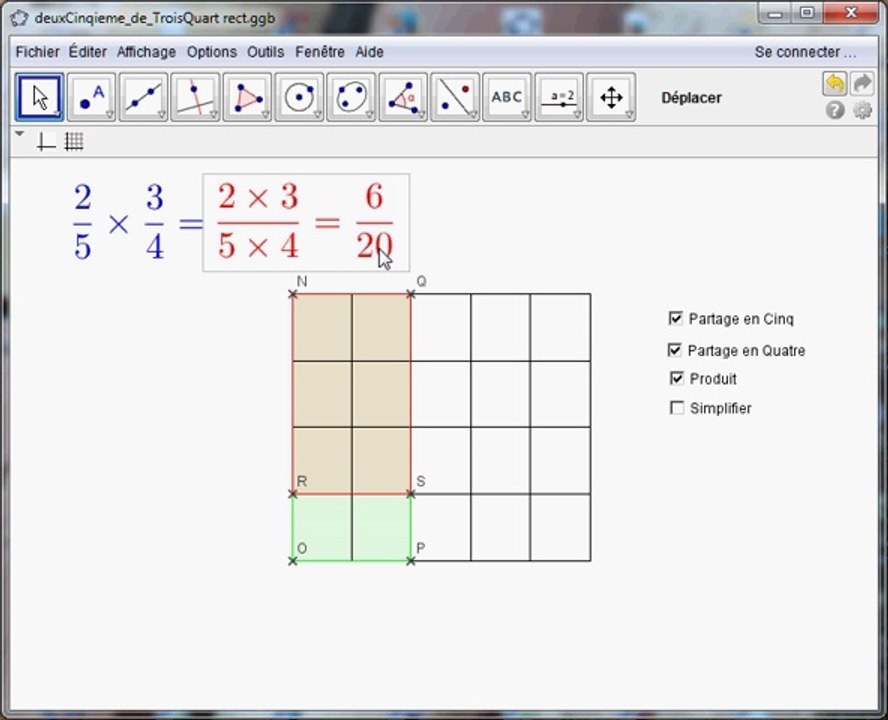Select the Perpendicular line tool
The width and height of the screenshot is (888, 720).
pyautogui.click(x=195, y=97)
